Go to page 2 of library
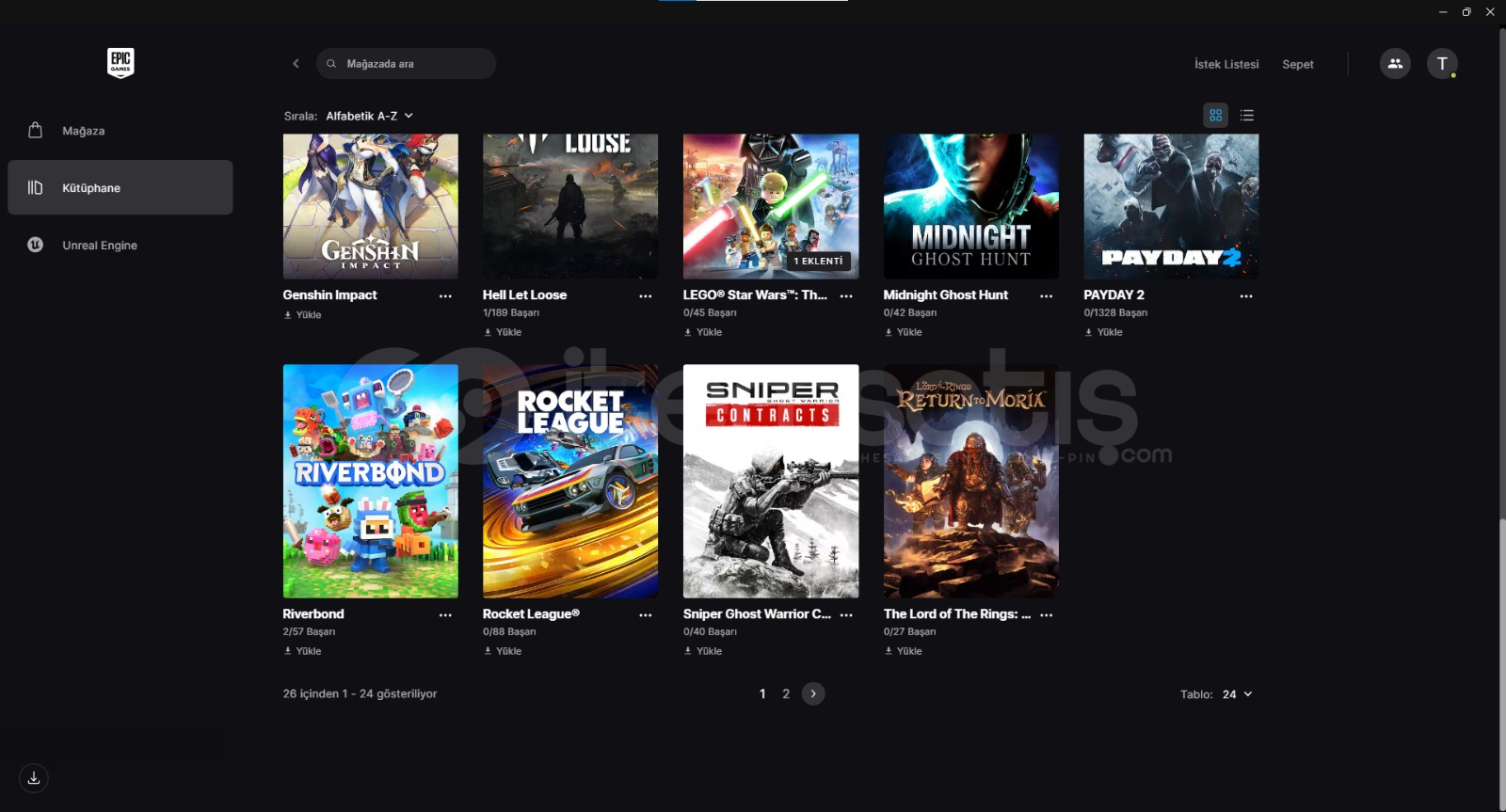The height and width of the screenshot is (812, 1506). [786, 693]
